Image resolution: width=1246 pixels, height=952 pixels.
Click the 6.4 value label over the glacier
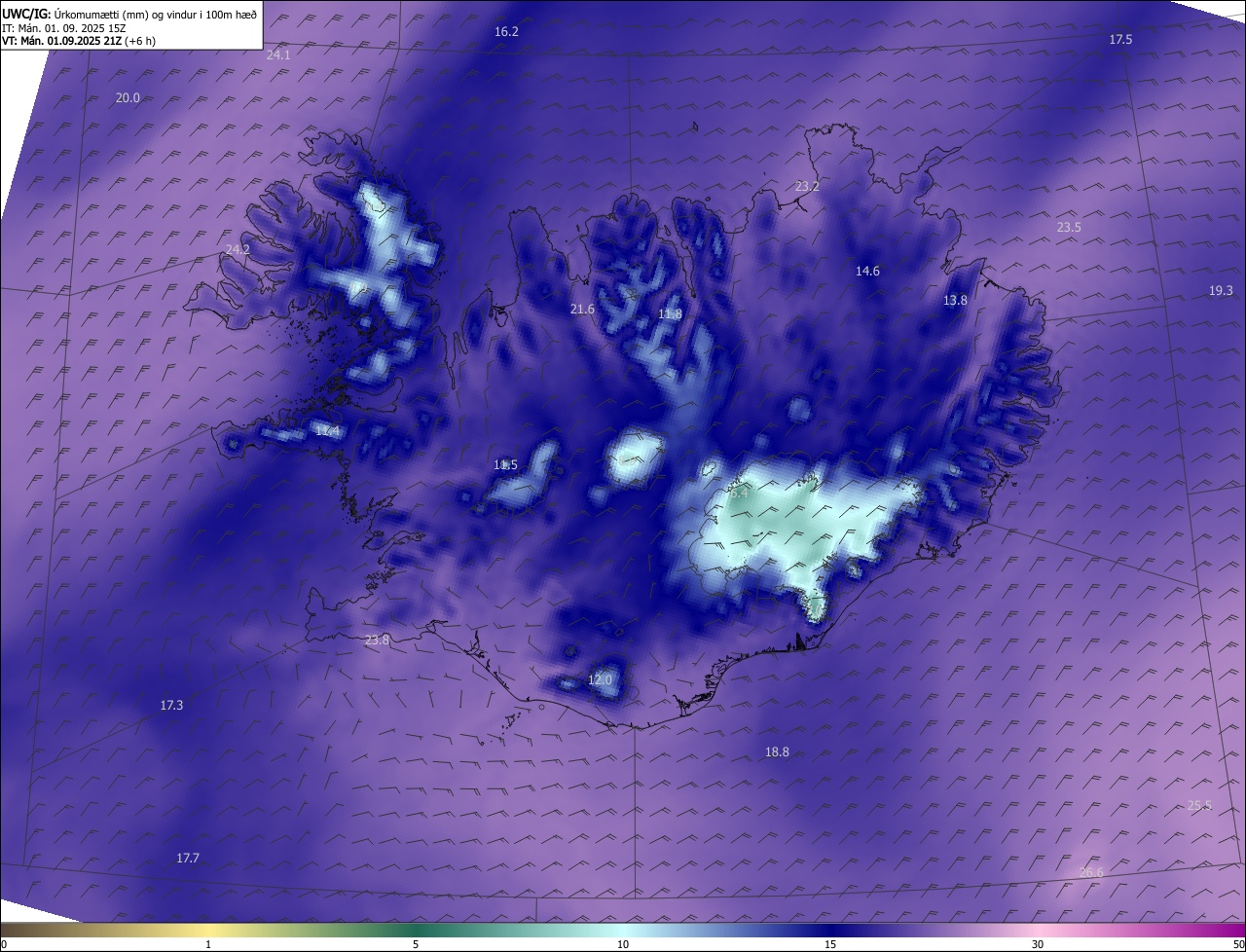(739, 493)
